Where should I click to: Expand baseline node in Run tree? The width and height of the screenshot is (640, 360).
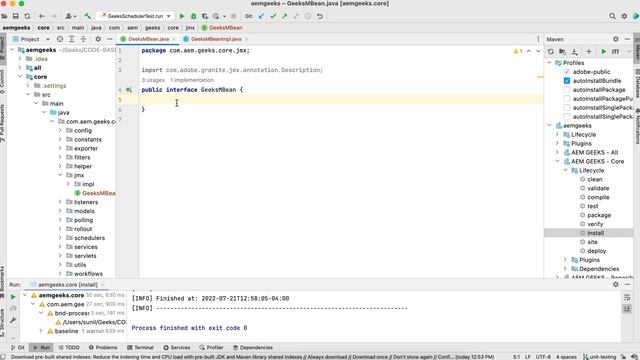point(41,331)
